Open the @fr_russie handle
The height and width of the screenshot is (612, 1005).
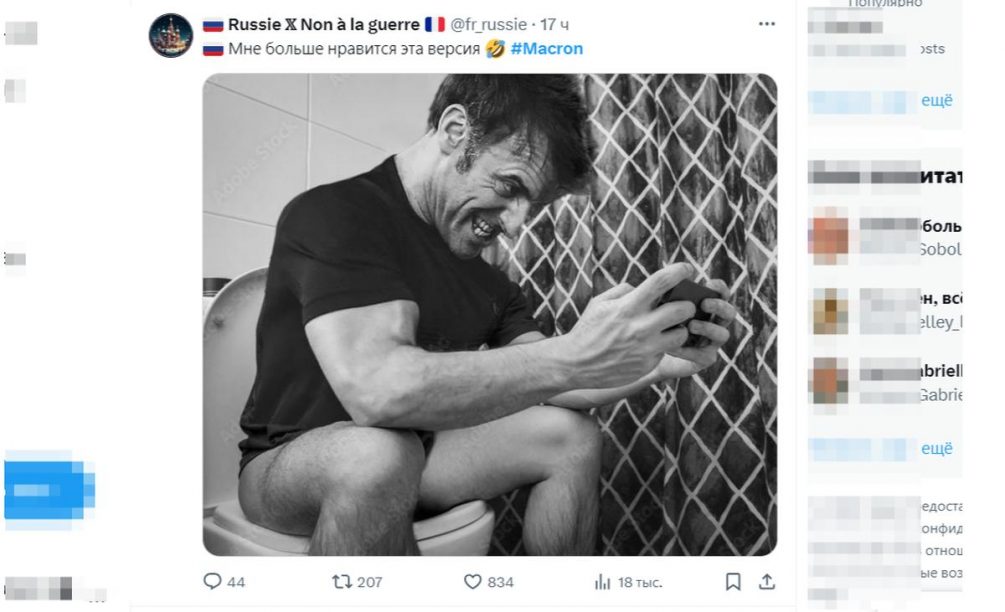pos(490,24)
